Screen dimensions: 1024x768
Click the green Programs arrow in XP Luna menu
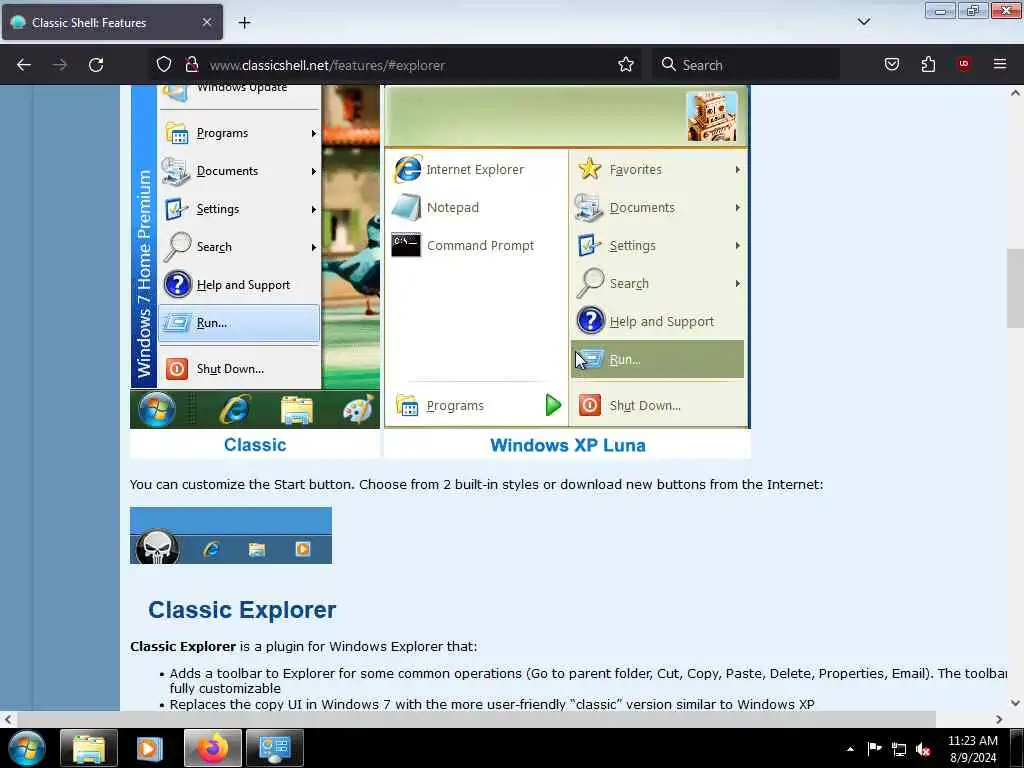(553, 406)
